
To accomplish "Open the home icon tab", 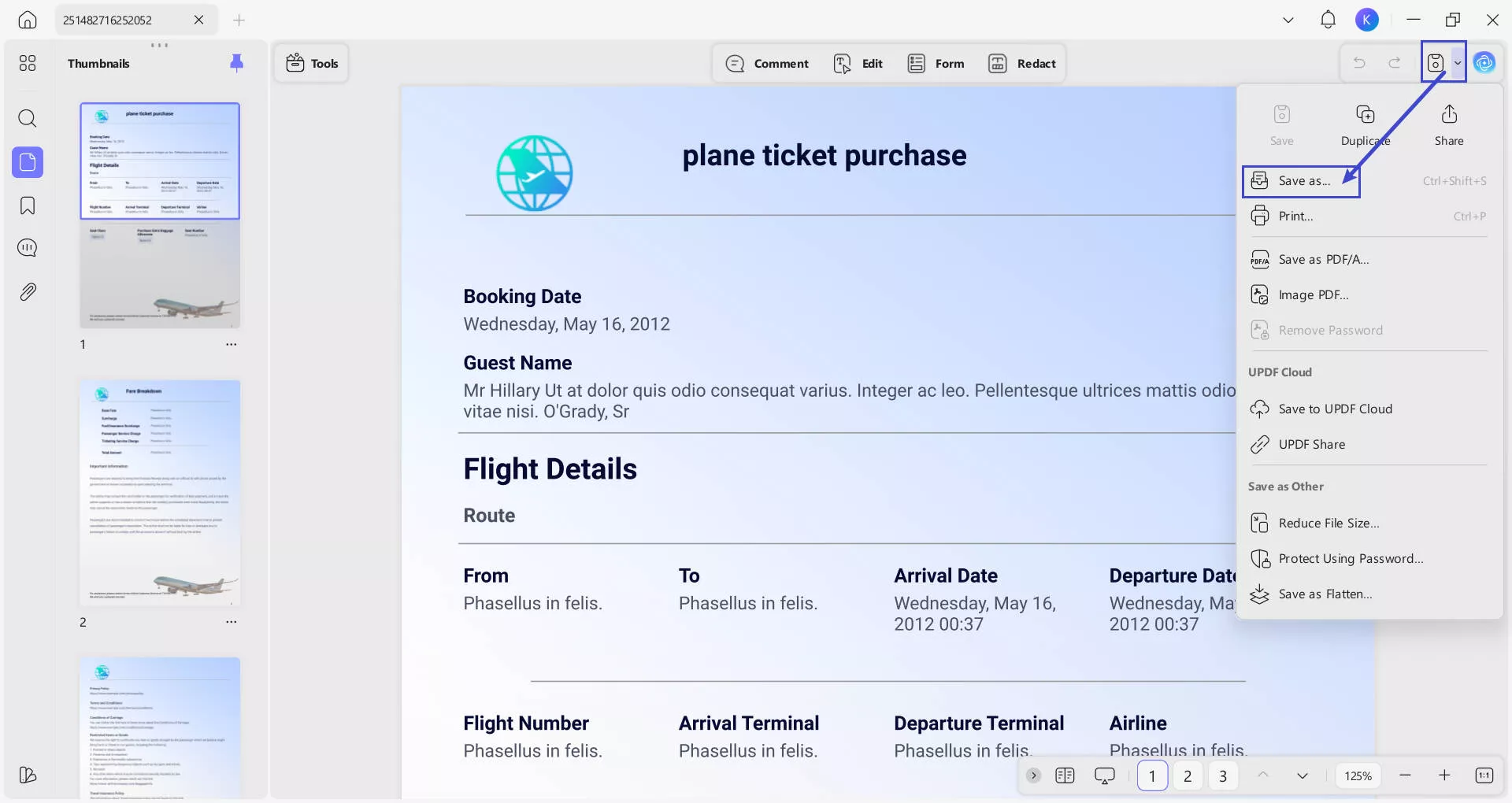I will click(x=28, y=20).
